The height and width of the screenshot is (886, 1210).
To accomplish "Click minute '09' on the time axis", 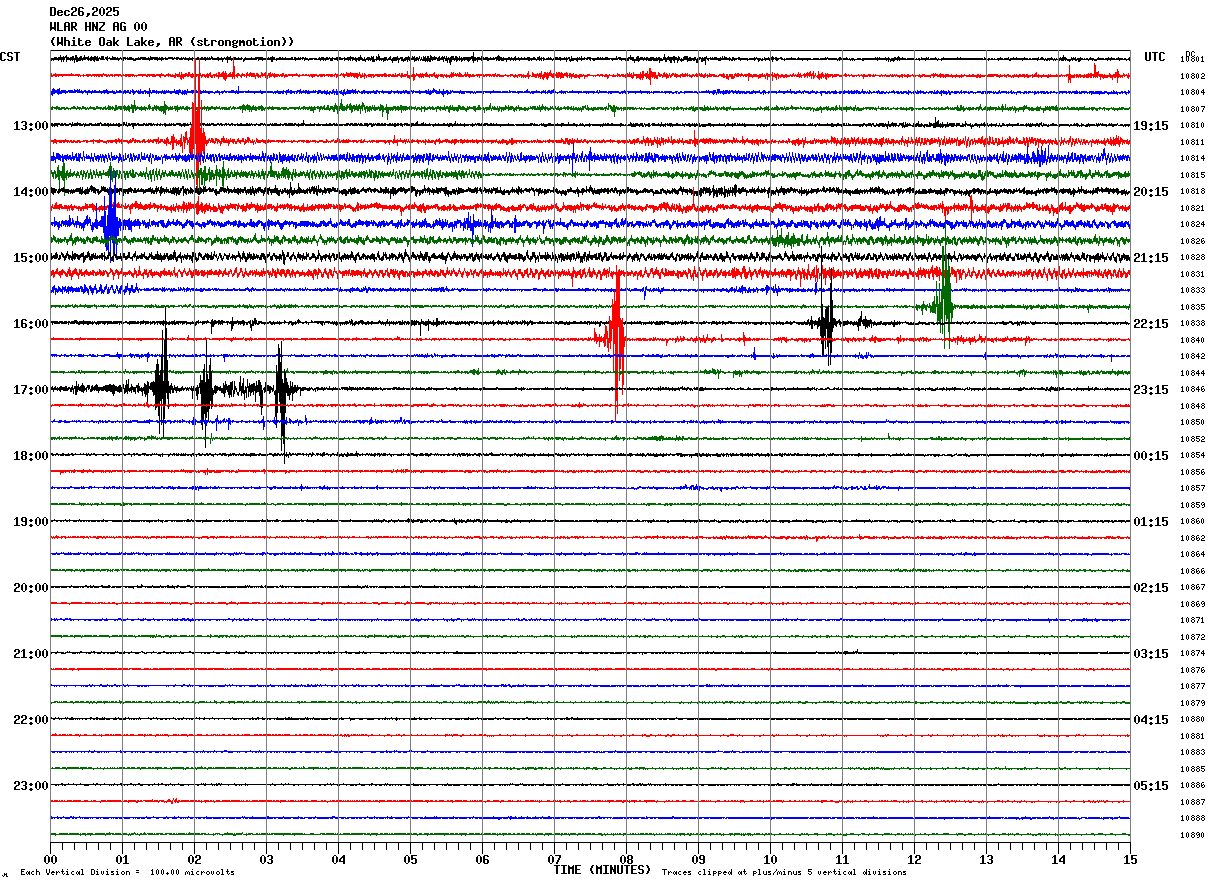I will [x=698, y=859].
